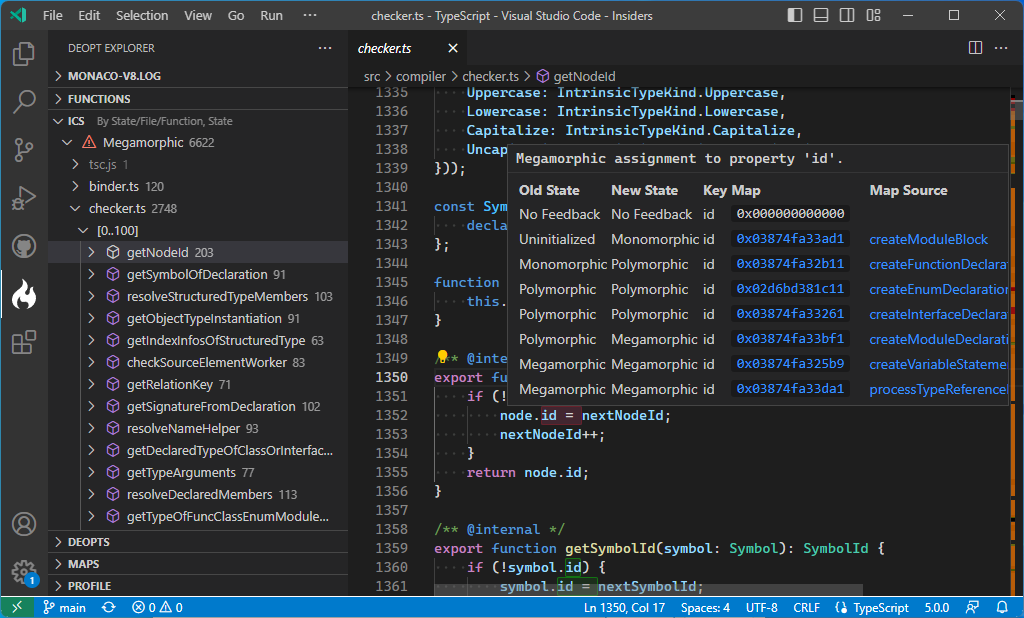Open the Deopt Explorer flame icon
This screenshot has height=618, width=1024.
[24, 294]
